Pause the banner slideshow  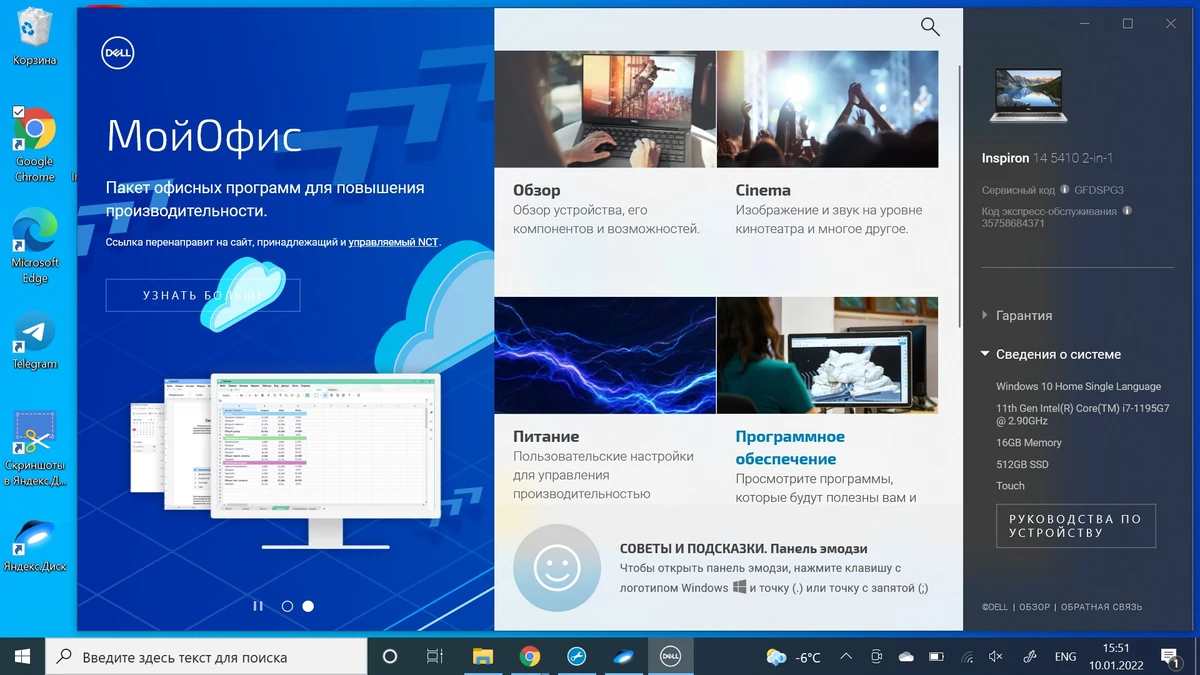click(258, 606)
